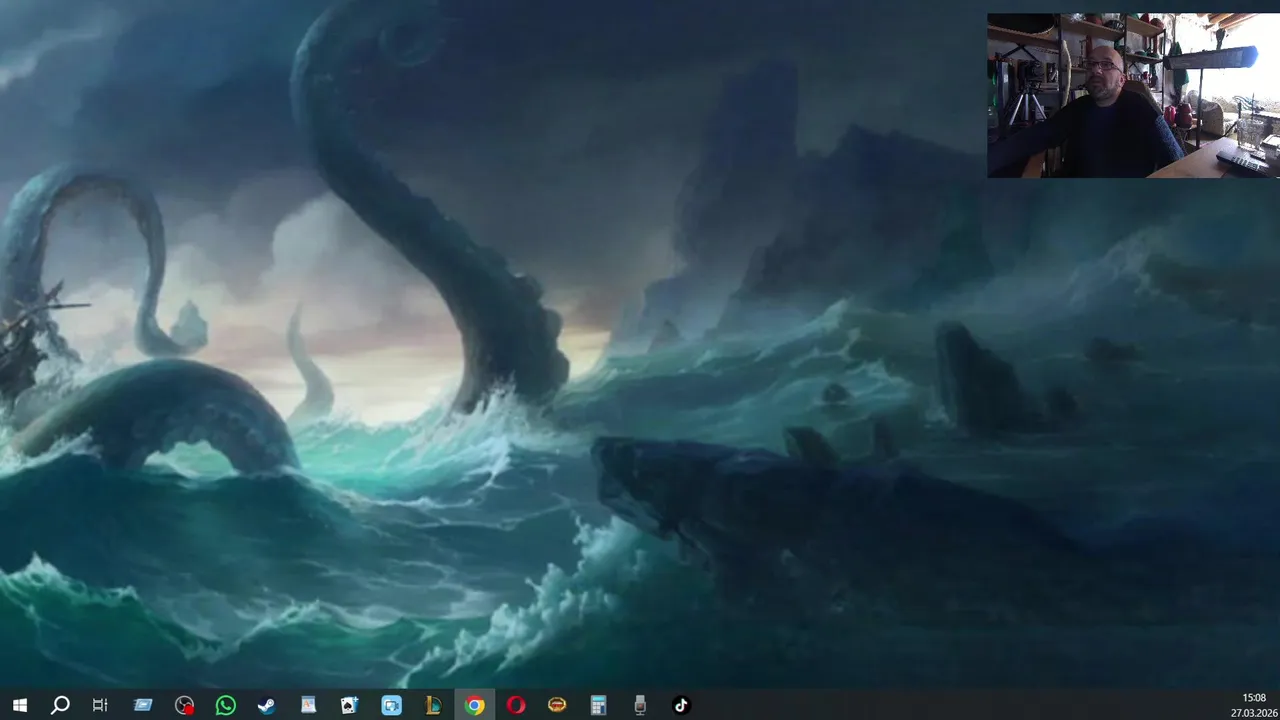The width and height of the screenshot is (1280, 720).
Task: Open the League of Legends taskbar icon
Action: [x=433, y=705]
